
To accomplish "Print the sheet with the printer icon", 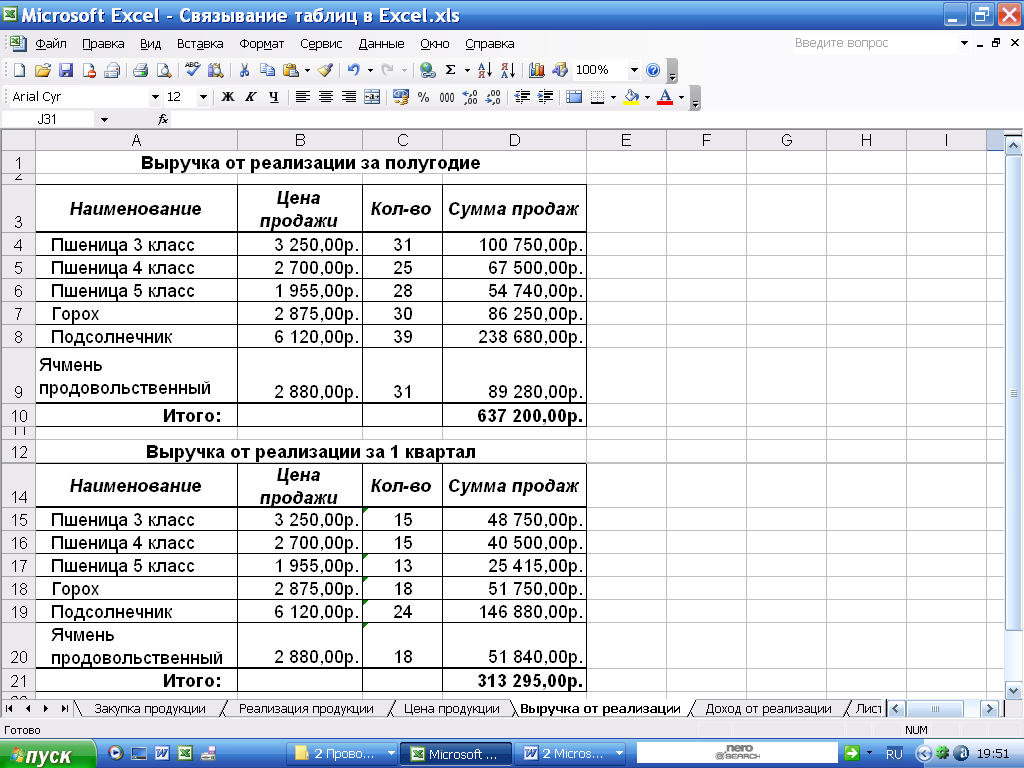I will click(140, 70).
